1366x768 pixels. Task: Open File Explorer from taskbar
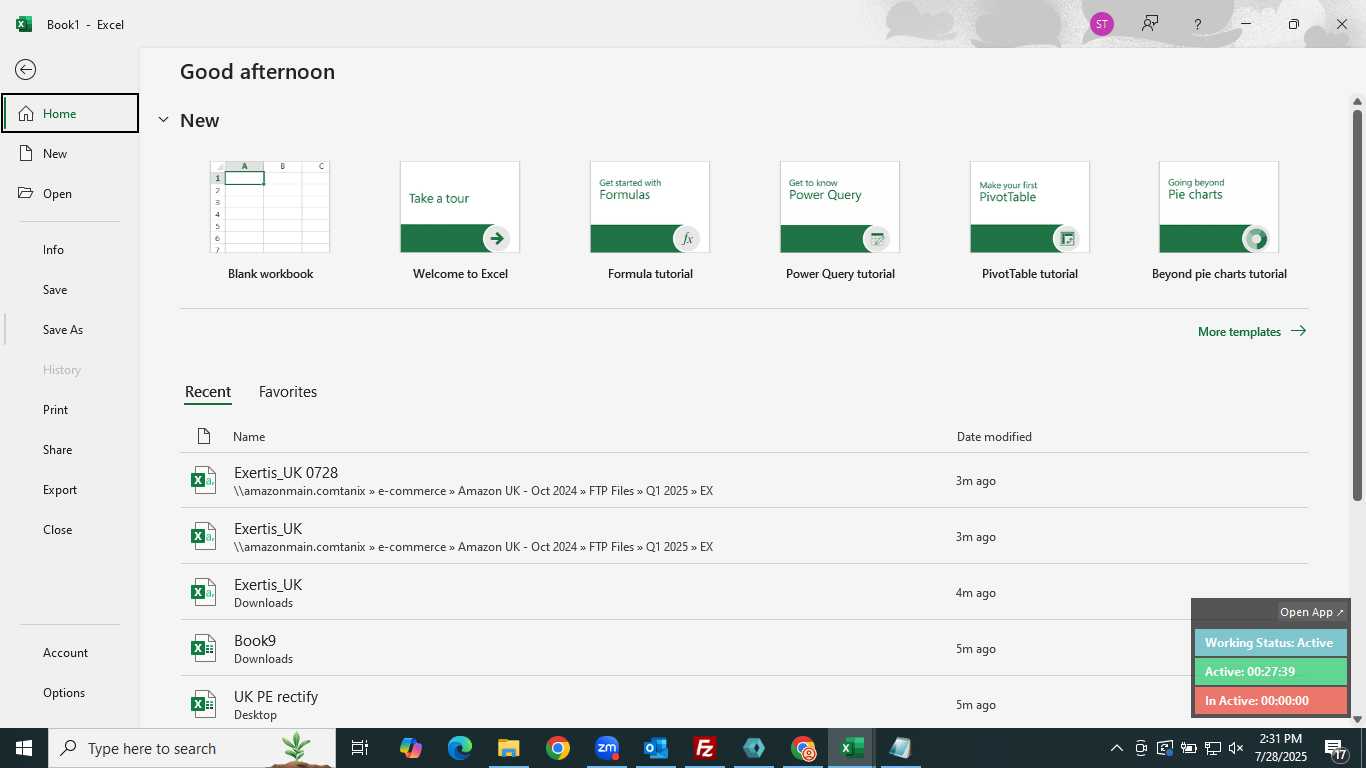click(508, 748)
